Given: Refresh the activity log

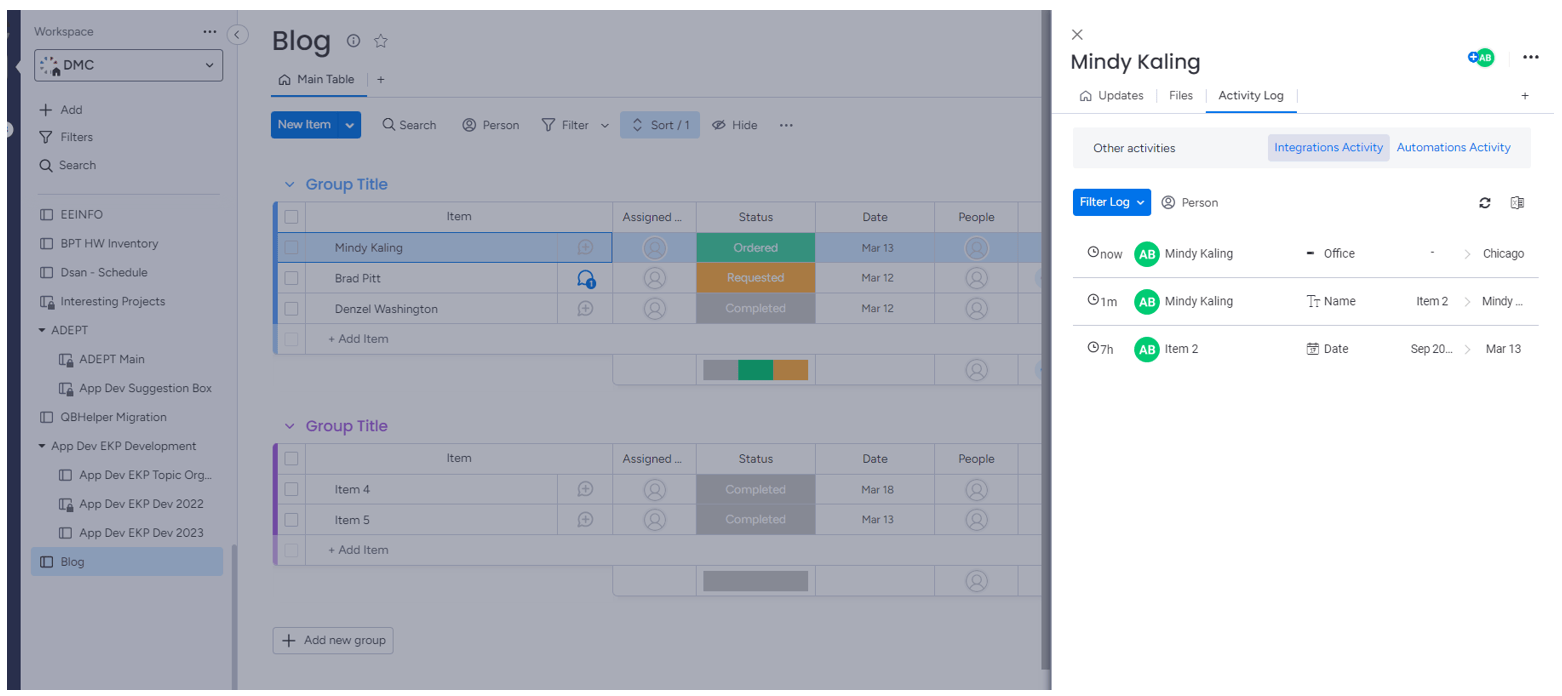Looking at the screenshot, I should [1485, 202].
